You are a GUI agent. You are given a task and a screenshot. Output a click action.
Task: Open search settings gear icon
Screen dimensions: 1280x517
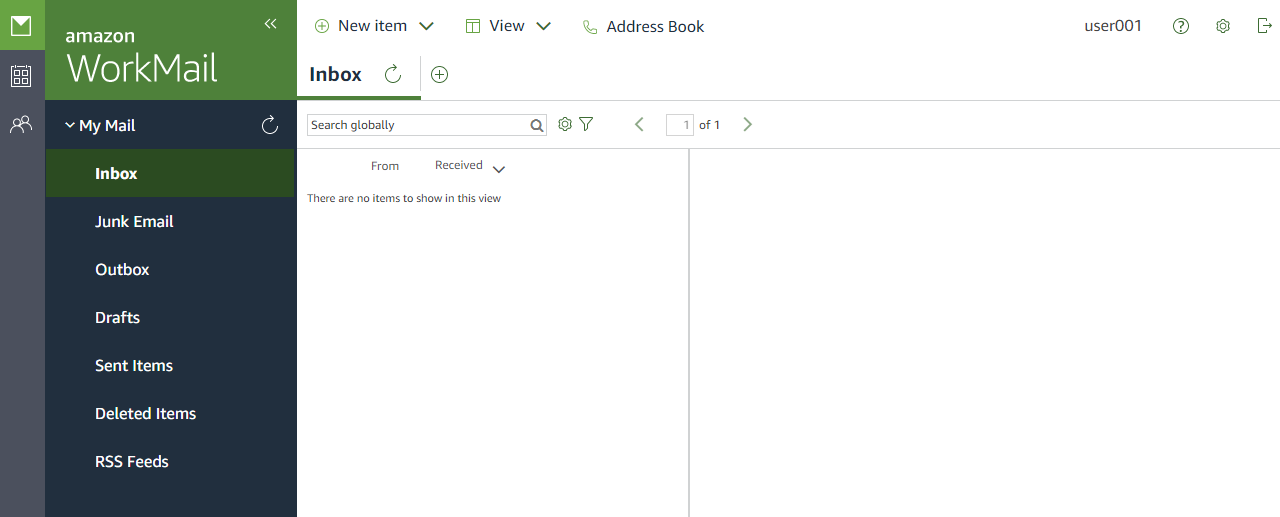pos(565,124)
